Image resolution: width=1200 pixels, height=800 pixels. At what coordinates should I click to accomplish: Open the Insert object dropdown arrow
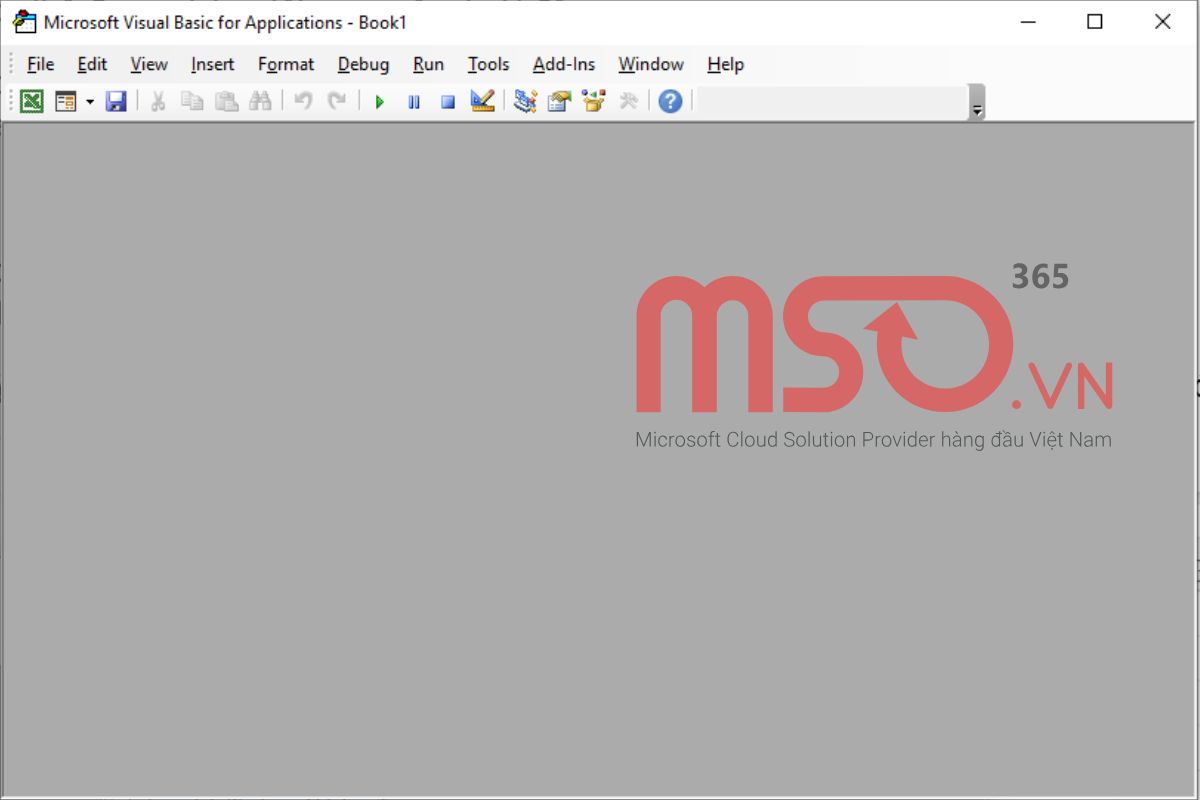(90, 101)
